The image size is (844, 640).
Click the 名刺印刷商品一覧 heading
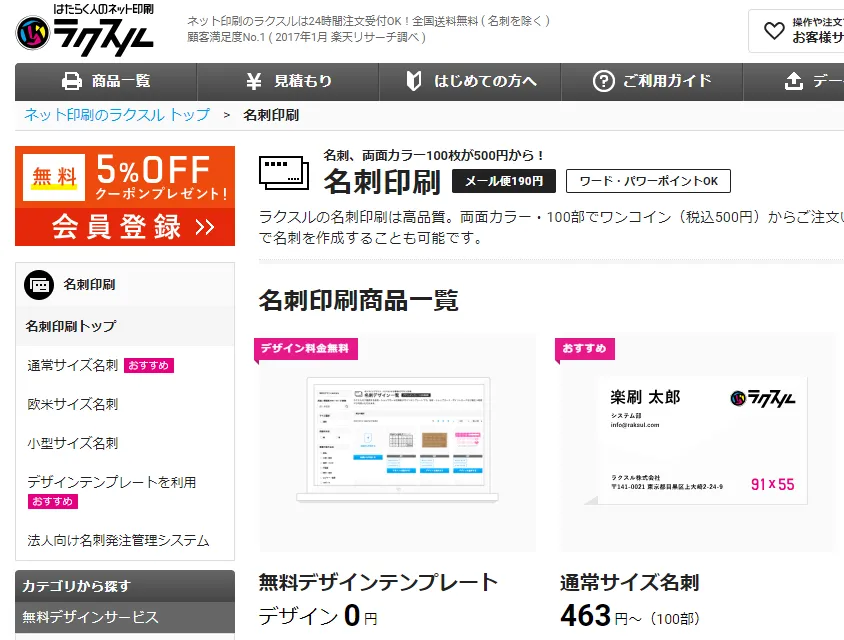(358, 300)
